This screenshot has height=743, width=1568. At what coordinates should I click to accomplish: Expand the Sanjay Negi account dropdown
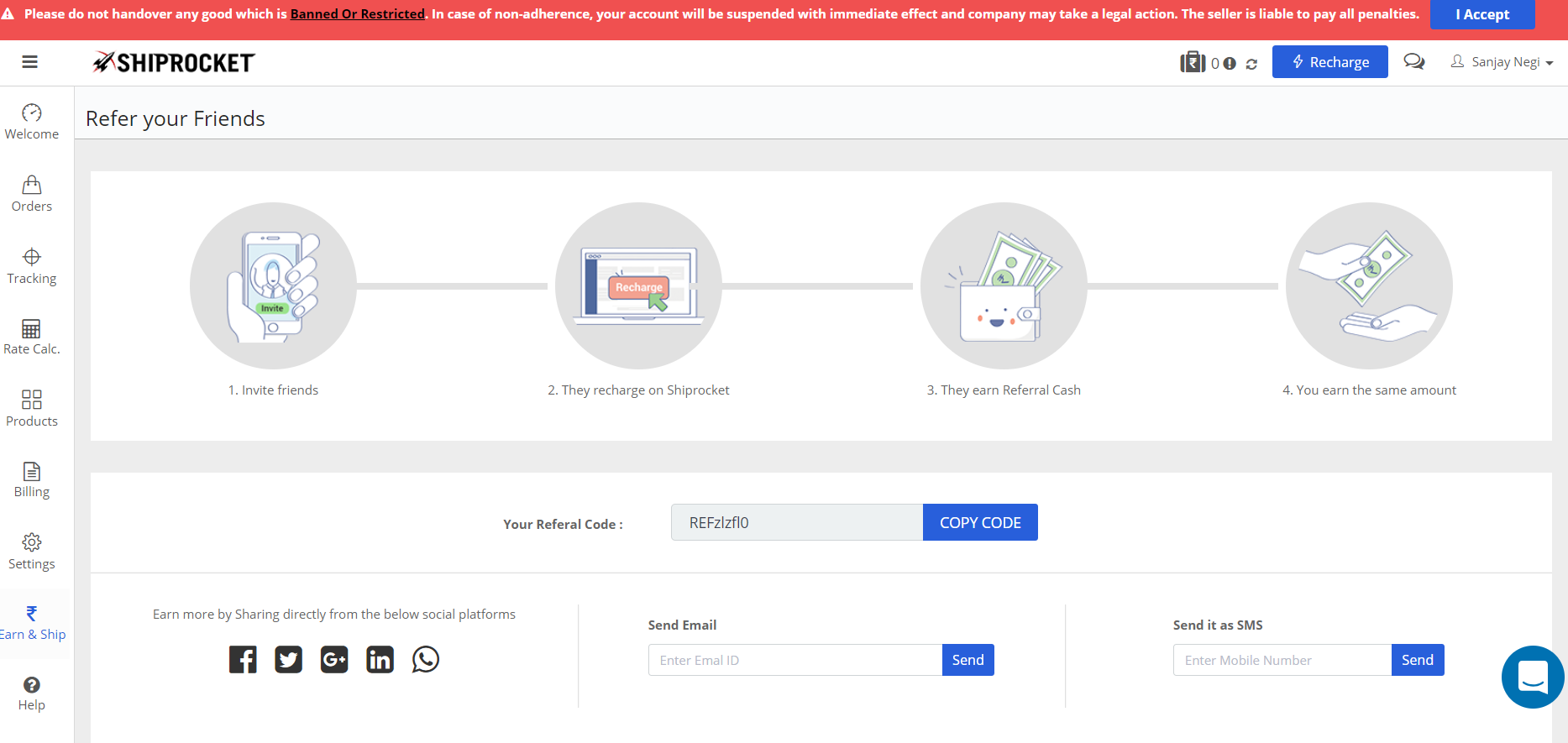(x=1502, y=62)
